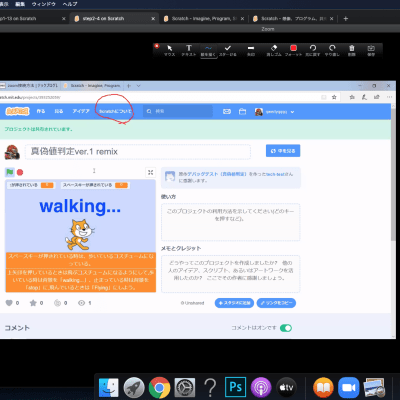Stop project with the red stop button

(x=20, y=172)
